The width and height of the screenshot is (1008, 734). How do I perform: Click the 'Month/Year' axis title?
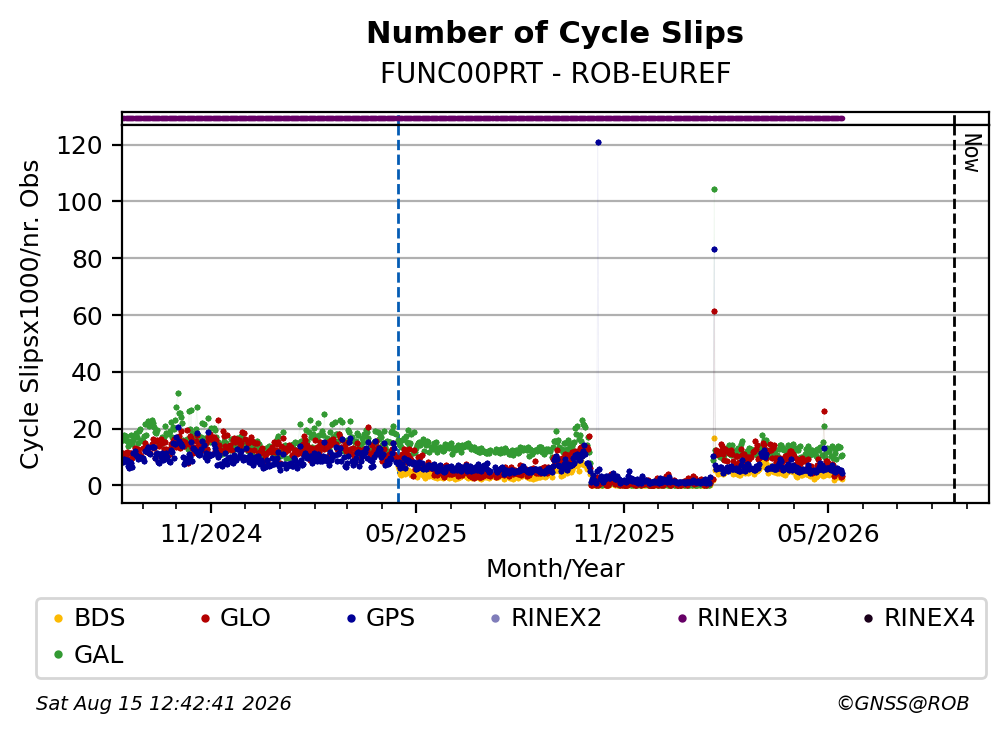(555, 569)
